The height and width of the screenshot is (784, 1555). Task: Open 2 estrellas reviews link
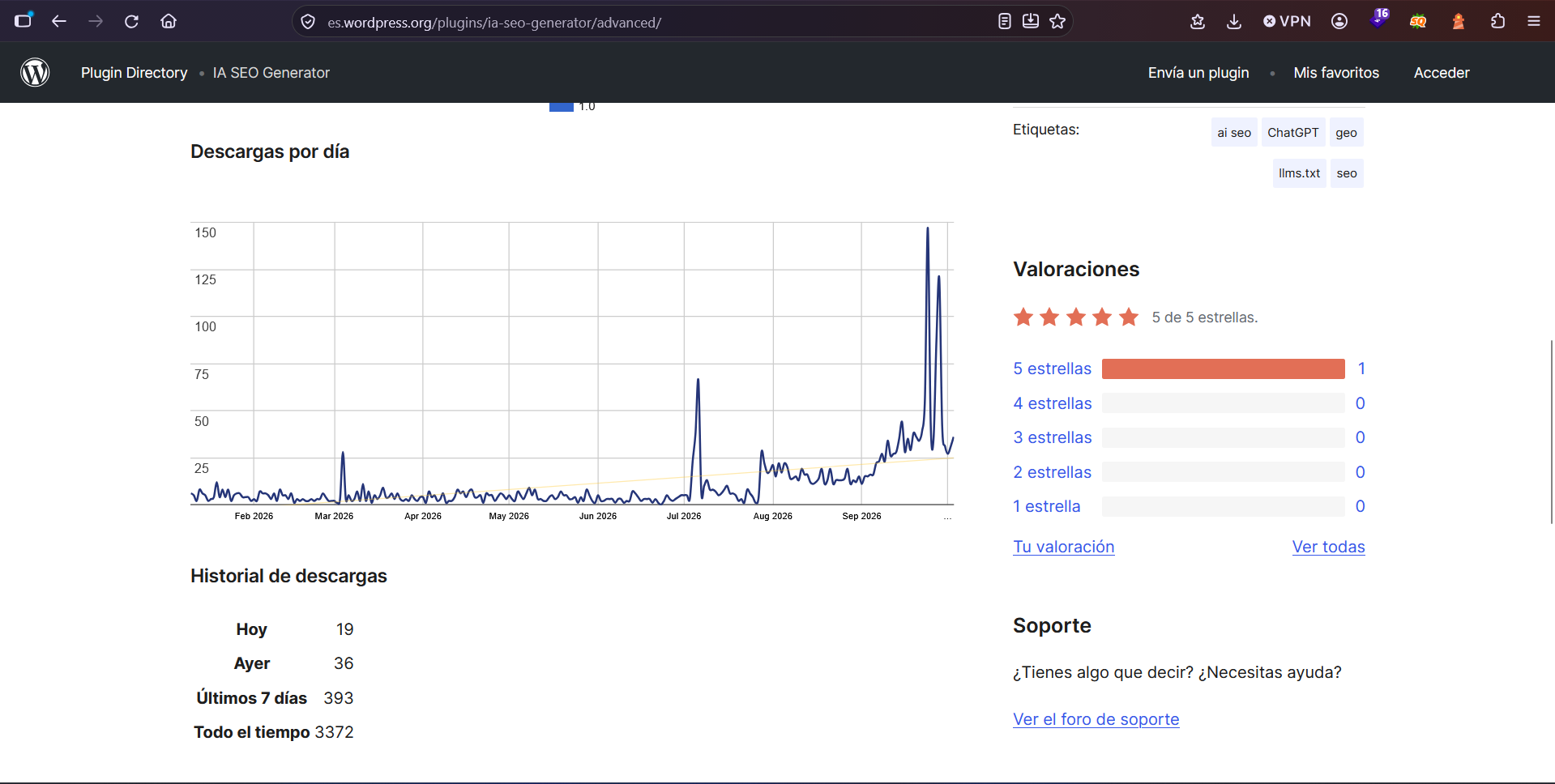pos(1052,472)
